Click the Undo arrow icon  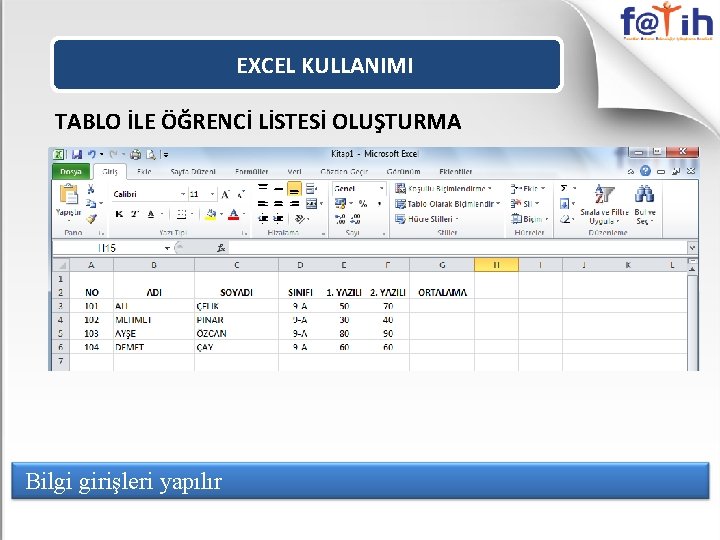tap(92, 154)
